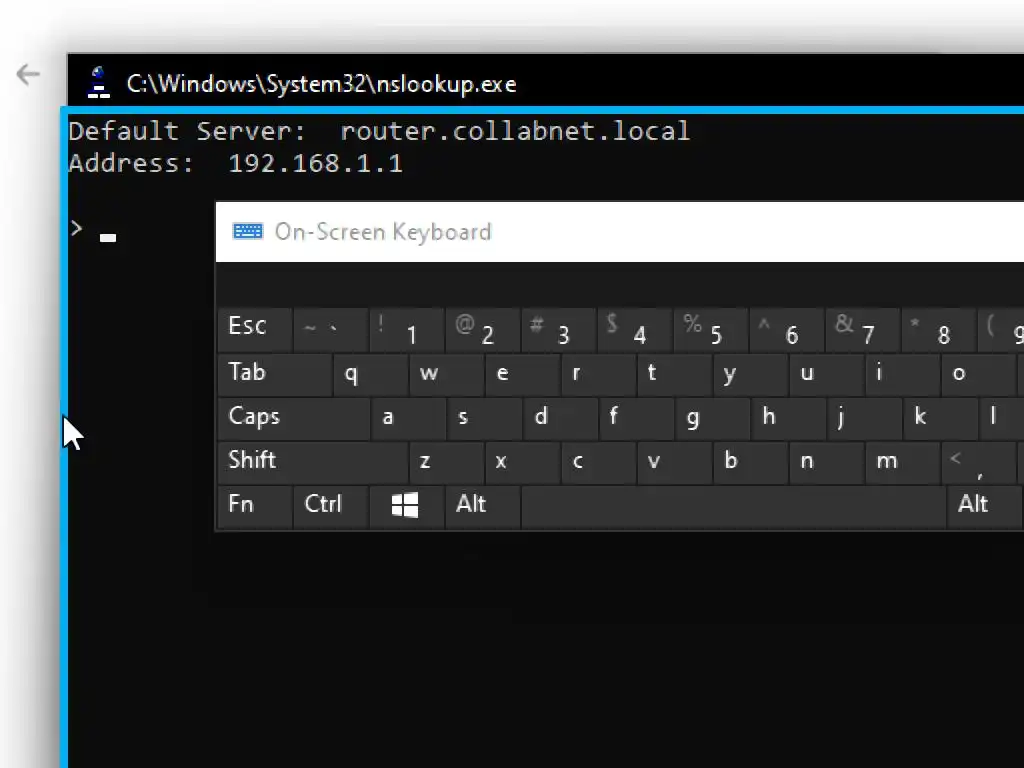
Task: Toggle the Ctrl key
Action: pyautogui.click(x=330, y=505)
